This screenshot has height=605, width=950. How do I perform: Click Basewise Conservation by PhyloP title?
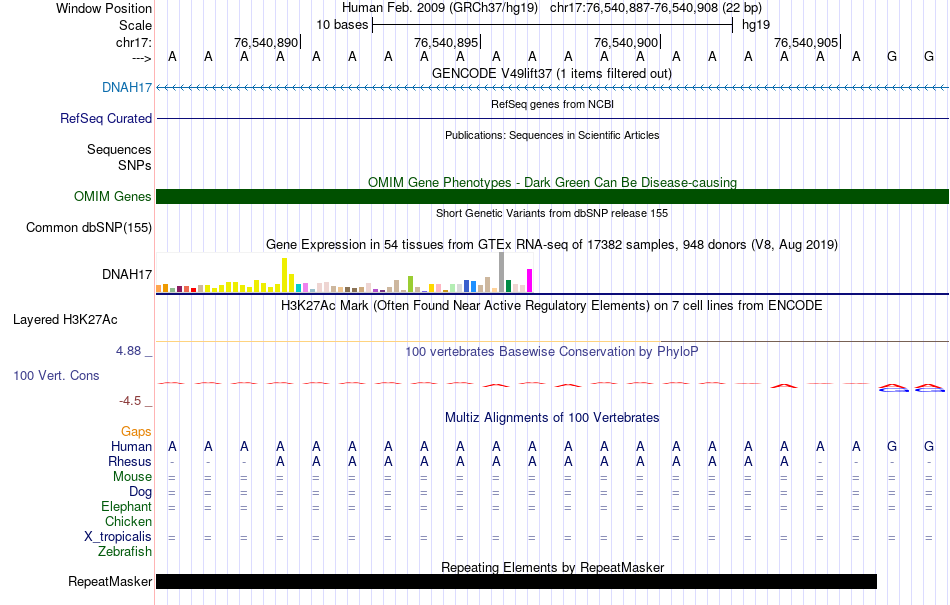[x=552, y=352]
